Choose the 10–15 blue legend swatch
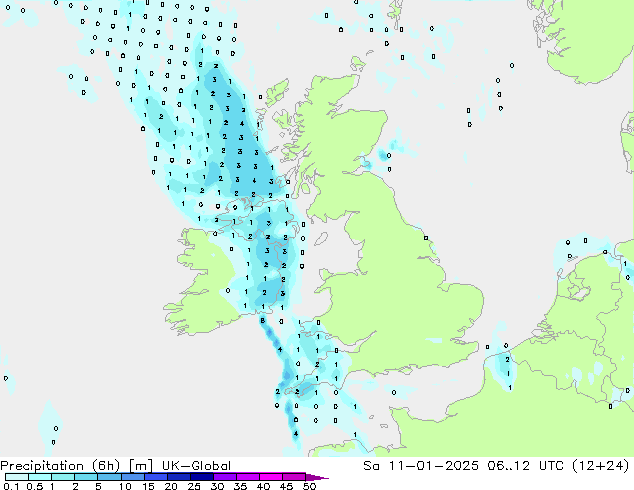Viewport: 634px width, 490px height. pos(133,477)
